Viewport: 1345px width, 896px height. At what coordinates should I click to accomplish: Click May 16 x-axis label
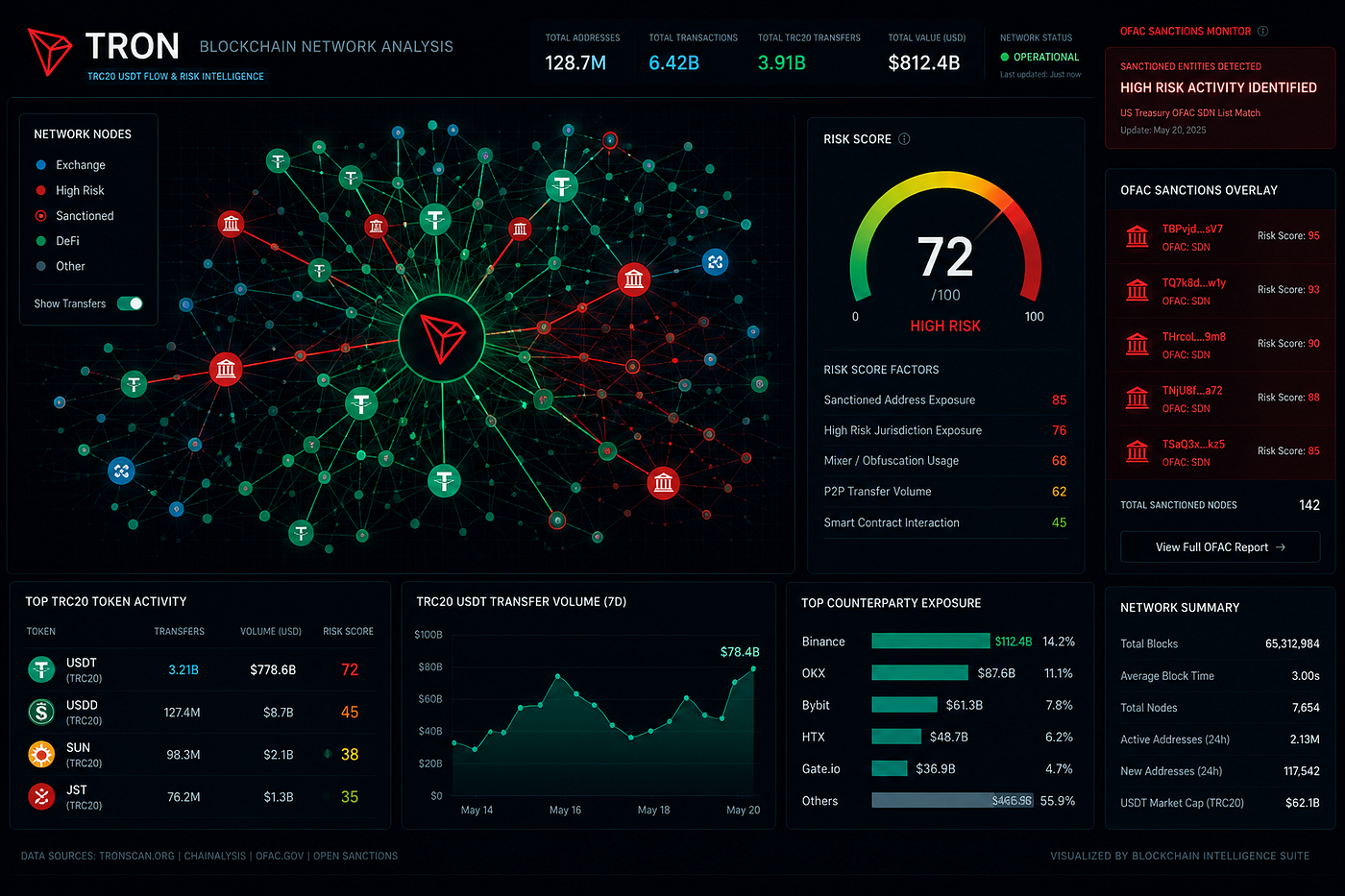pyautogui.click(x=565, y=811)
